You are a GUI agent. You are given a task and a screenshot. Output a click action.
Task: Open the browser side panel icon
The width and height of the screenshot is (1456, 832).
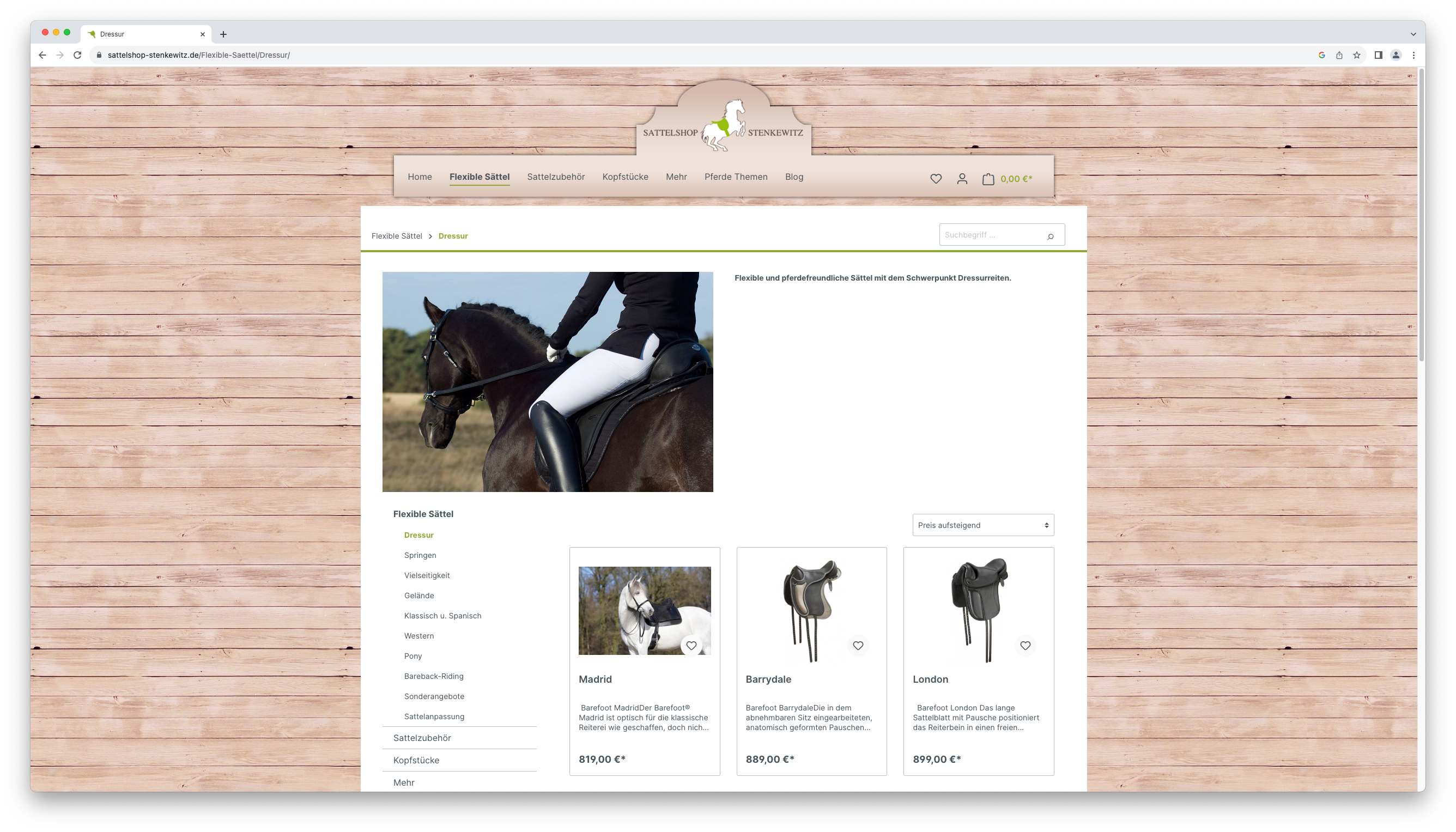click(1378, 56)
